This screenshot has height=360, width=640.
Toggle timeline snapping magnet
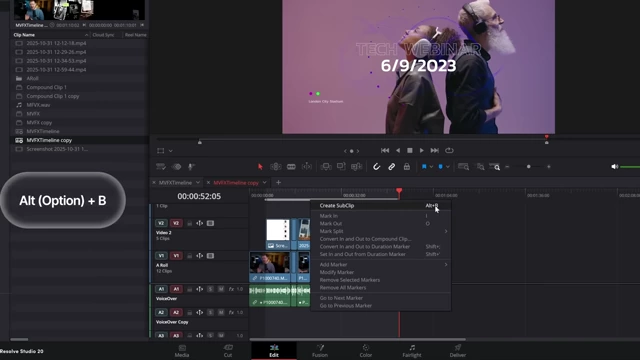[x=376, y=167]
